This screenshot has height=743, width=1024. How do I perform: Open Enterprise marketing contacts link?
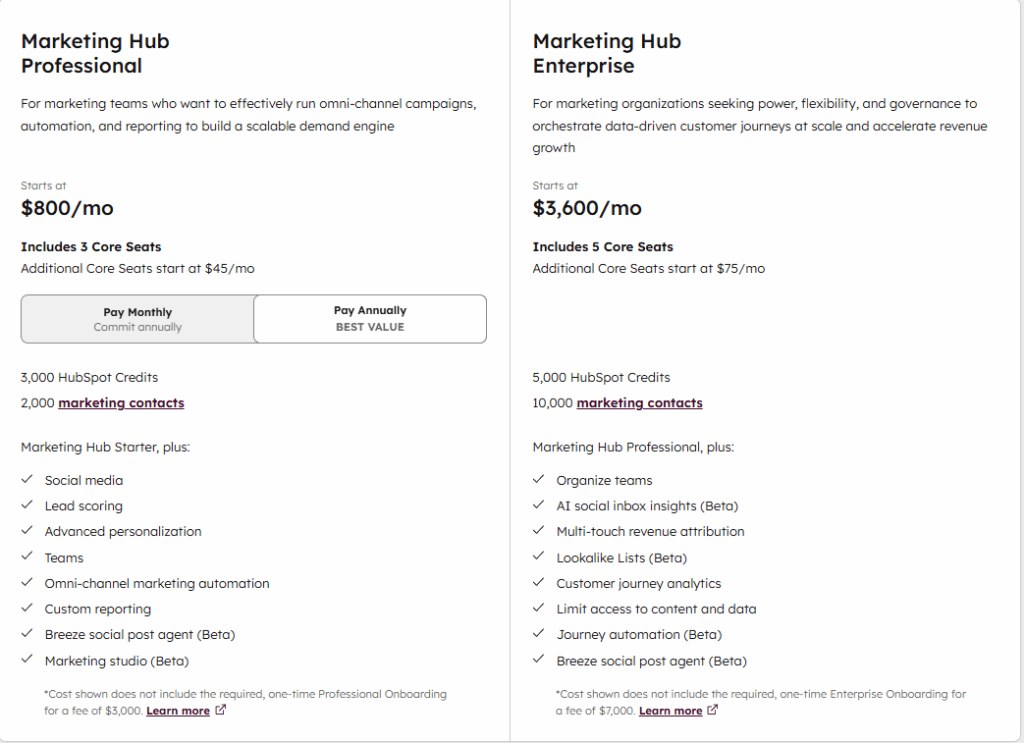coord(639,403)
